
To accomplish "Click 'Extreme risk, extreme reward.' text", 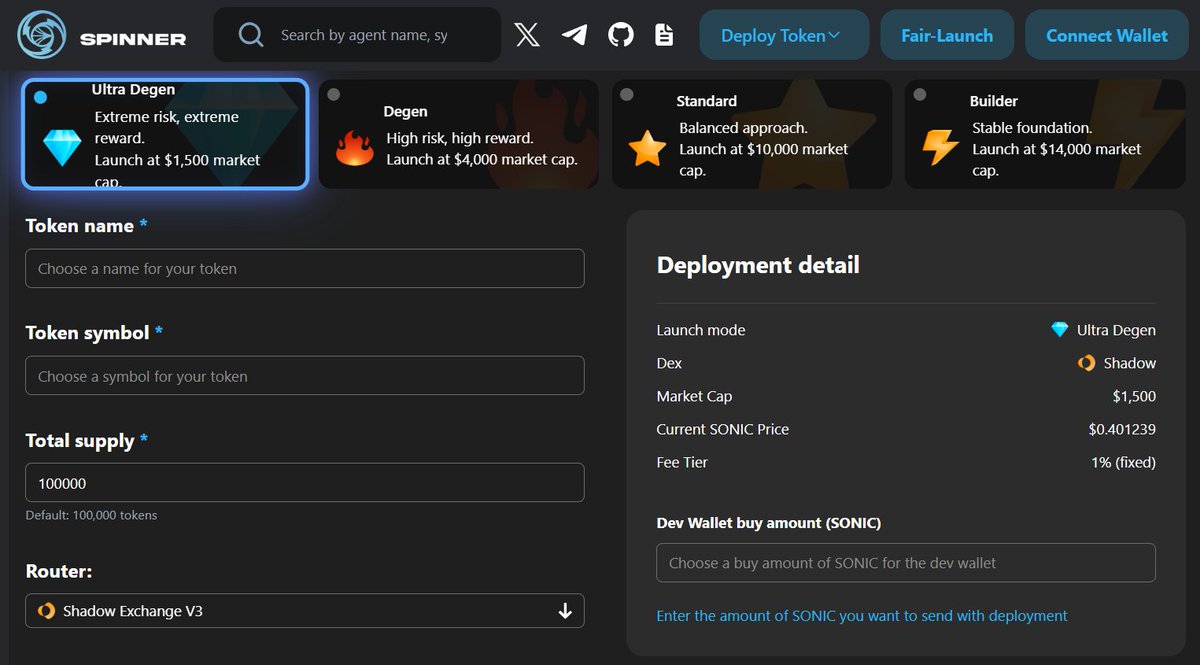I will click(167, 127).
